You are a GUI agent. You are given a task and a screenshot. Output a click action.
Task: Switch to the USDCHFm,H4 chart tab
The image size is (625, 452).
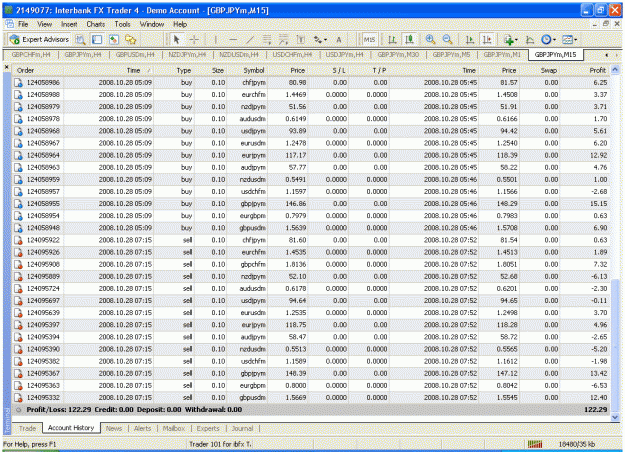click(x=293, y=55)
